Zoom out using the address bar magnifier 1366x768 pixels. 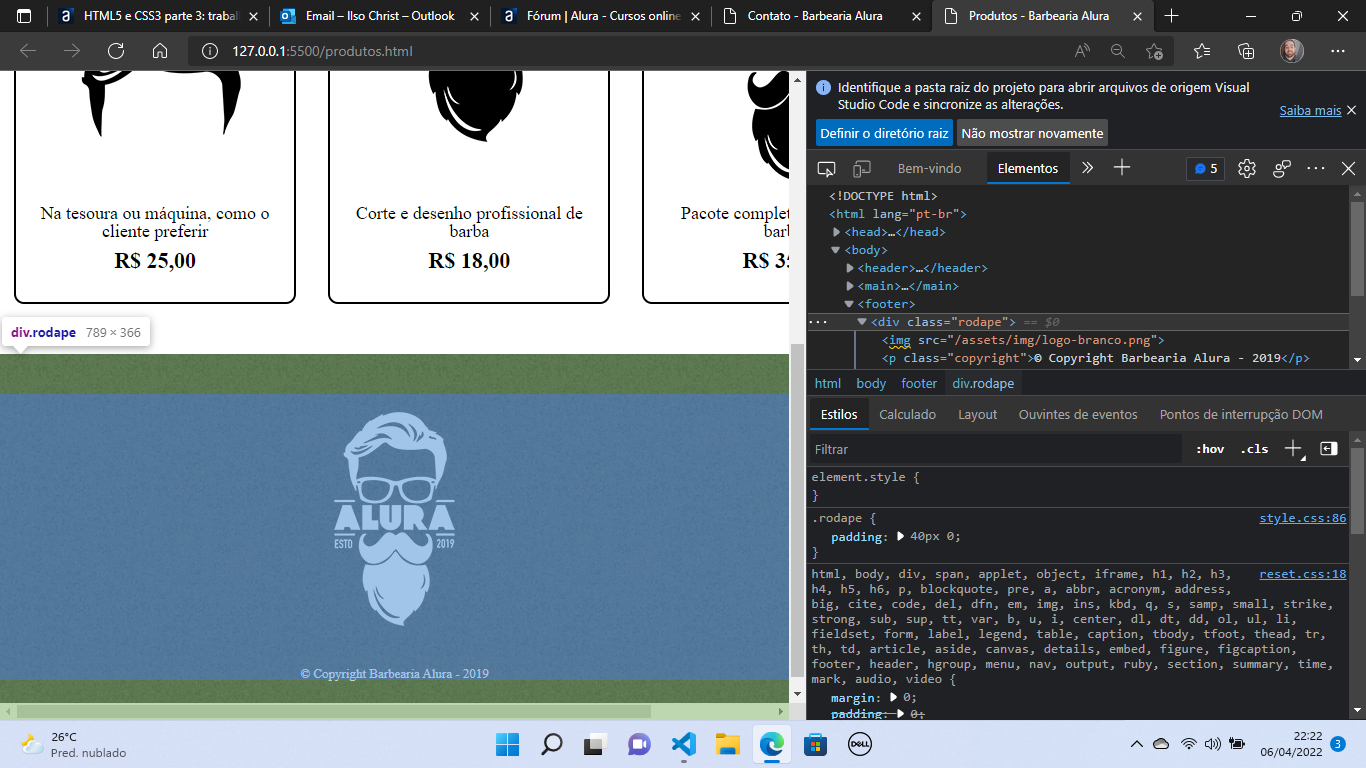(1118, 51)
